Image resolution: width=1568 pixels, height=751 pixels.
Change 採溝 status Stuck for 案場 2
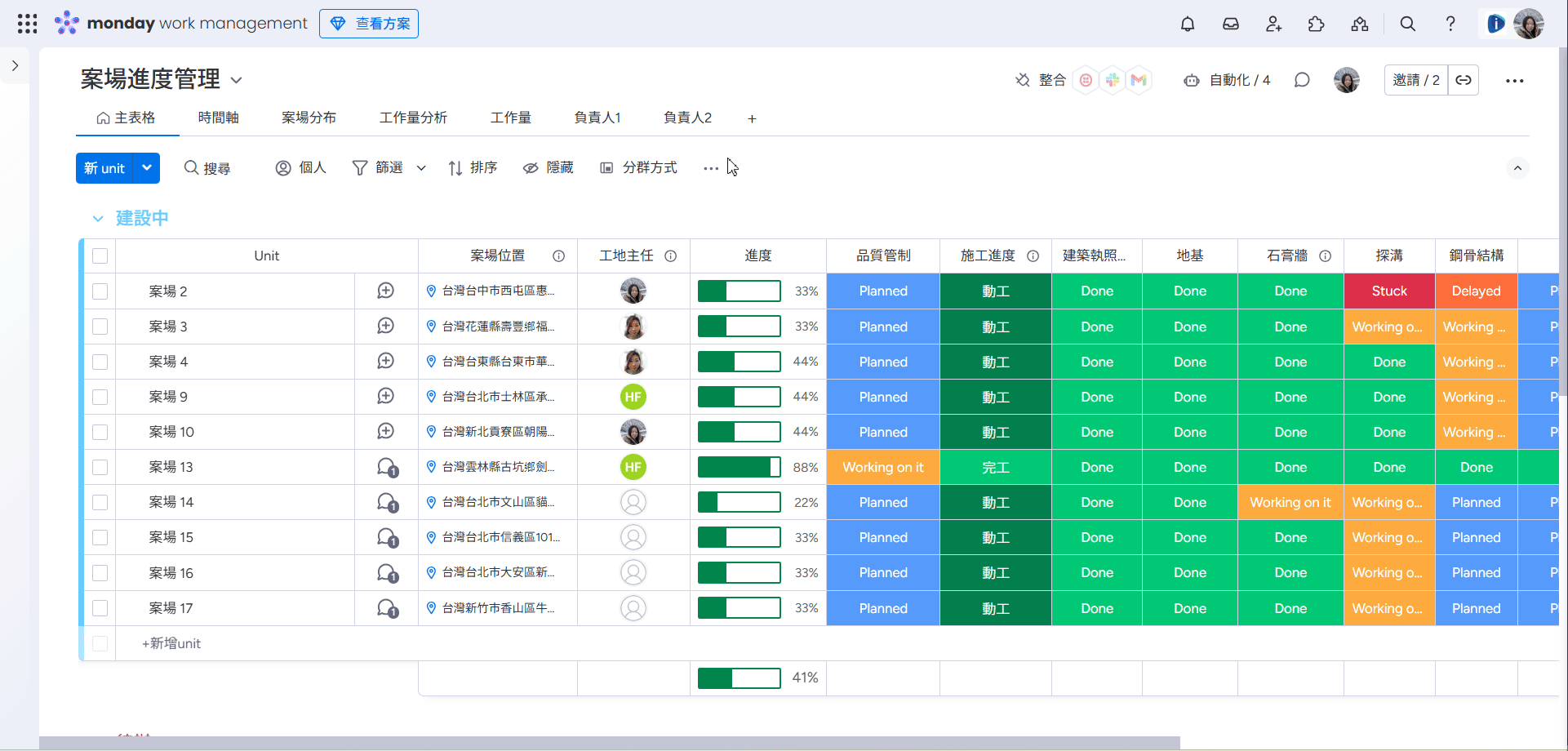click(x=1389, y=291)
